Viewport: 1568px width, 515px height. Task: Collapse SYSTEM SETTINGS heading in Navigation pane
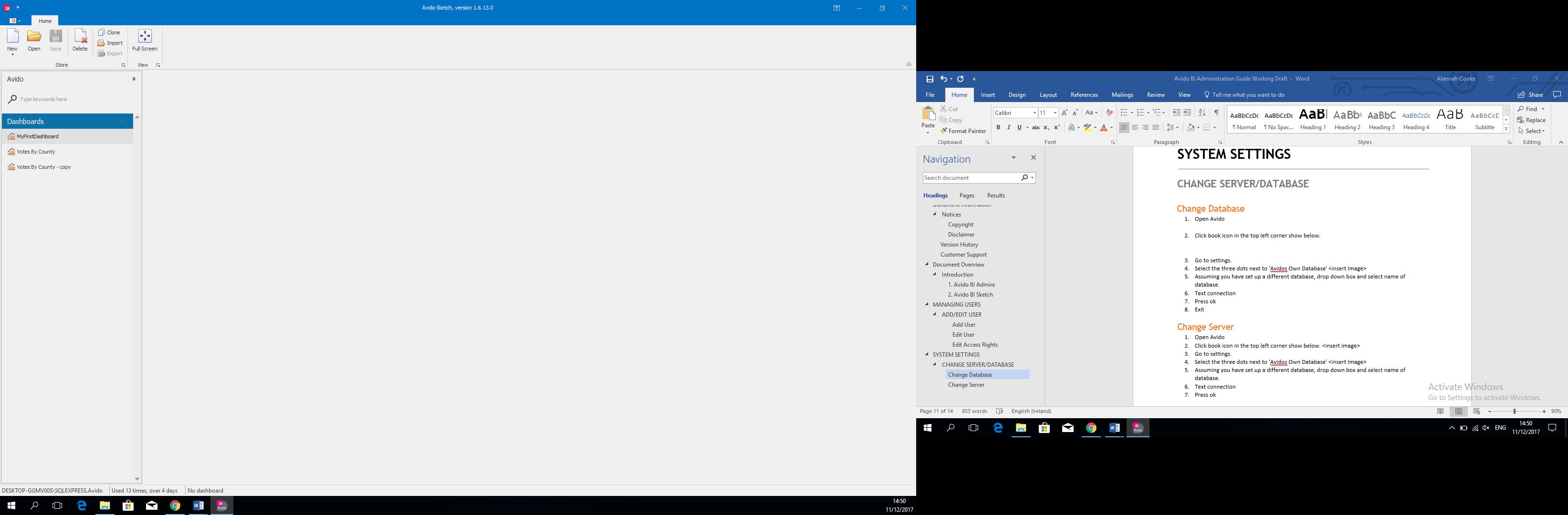coord(926,354)
